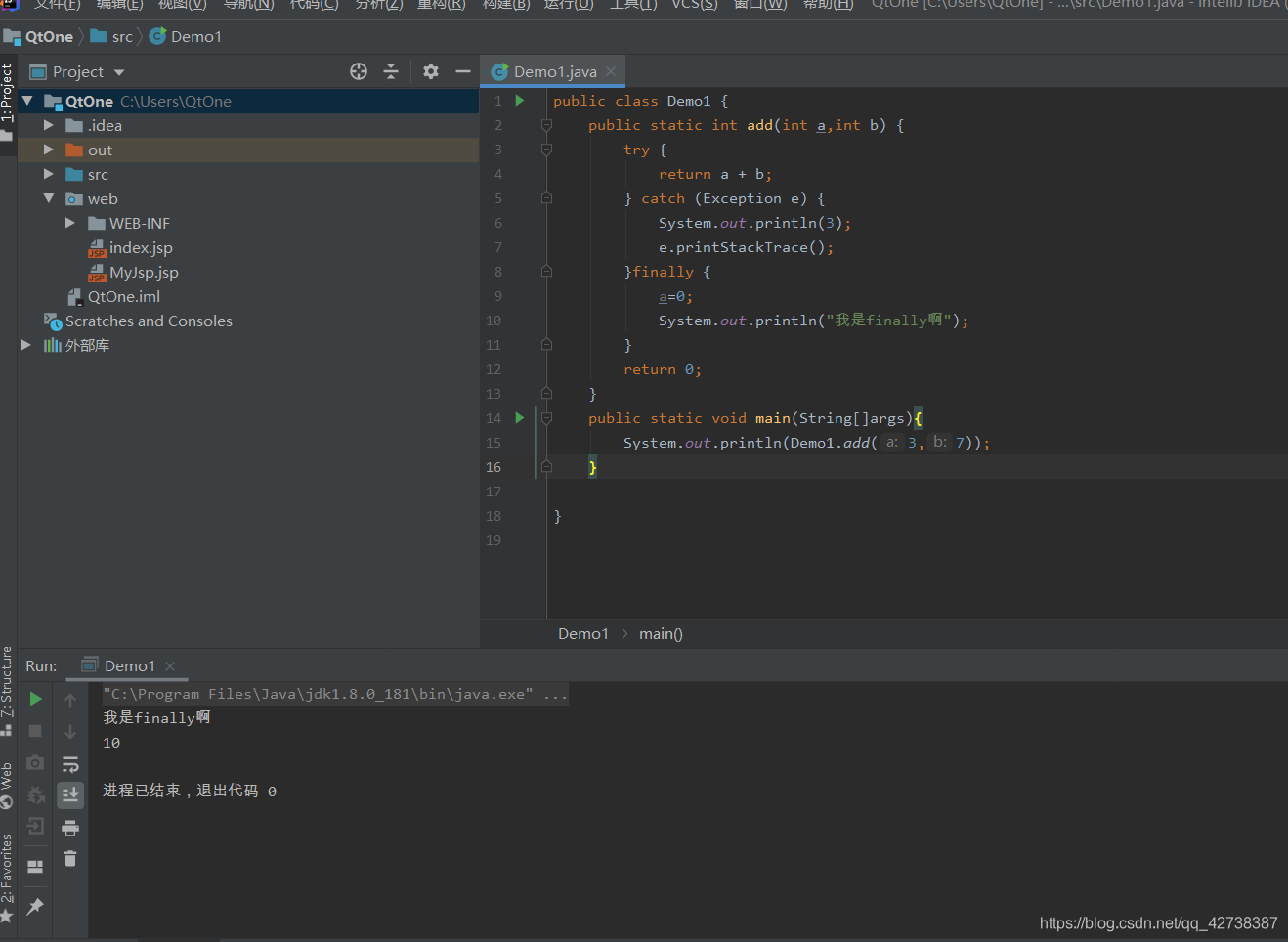
Task: Select the out folder row
Action: (248, 150)
